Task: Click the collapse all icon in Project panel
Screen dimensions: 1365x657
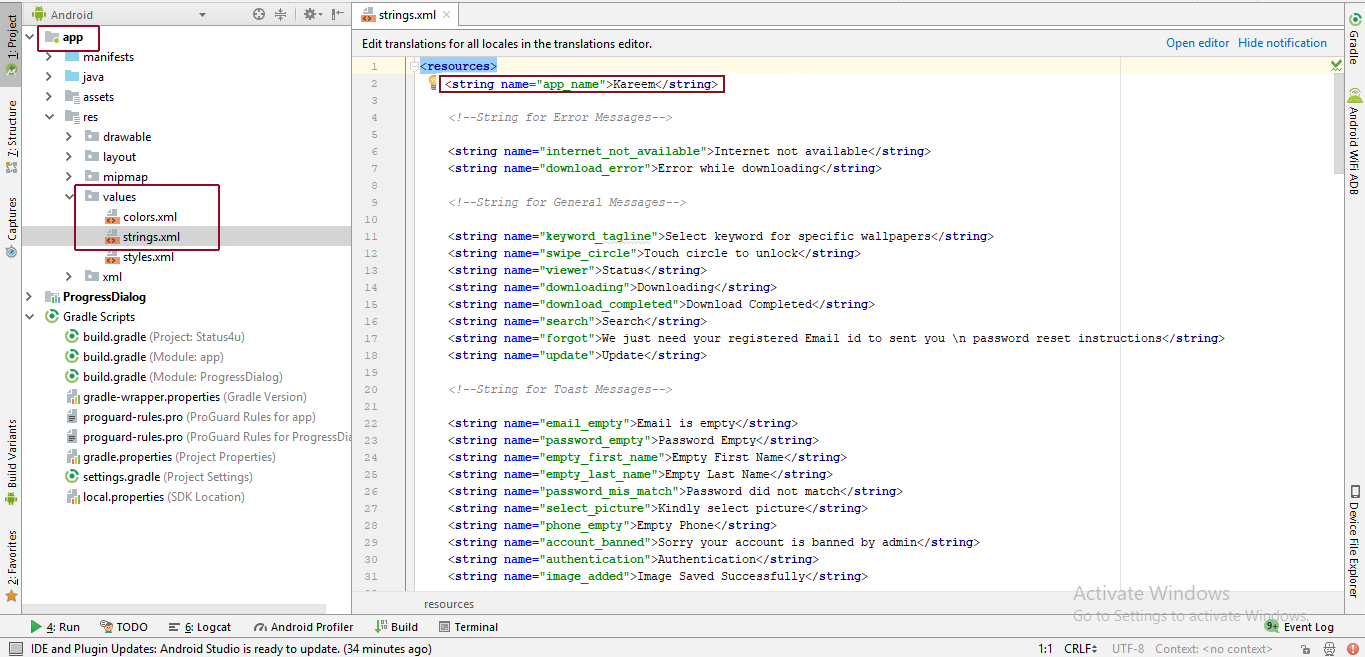Action: pos(280,14)
